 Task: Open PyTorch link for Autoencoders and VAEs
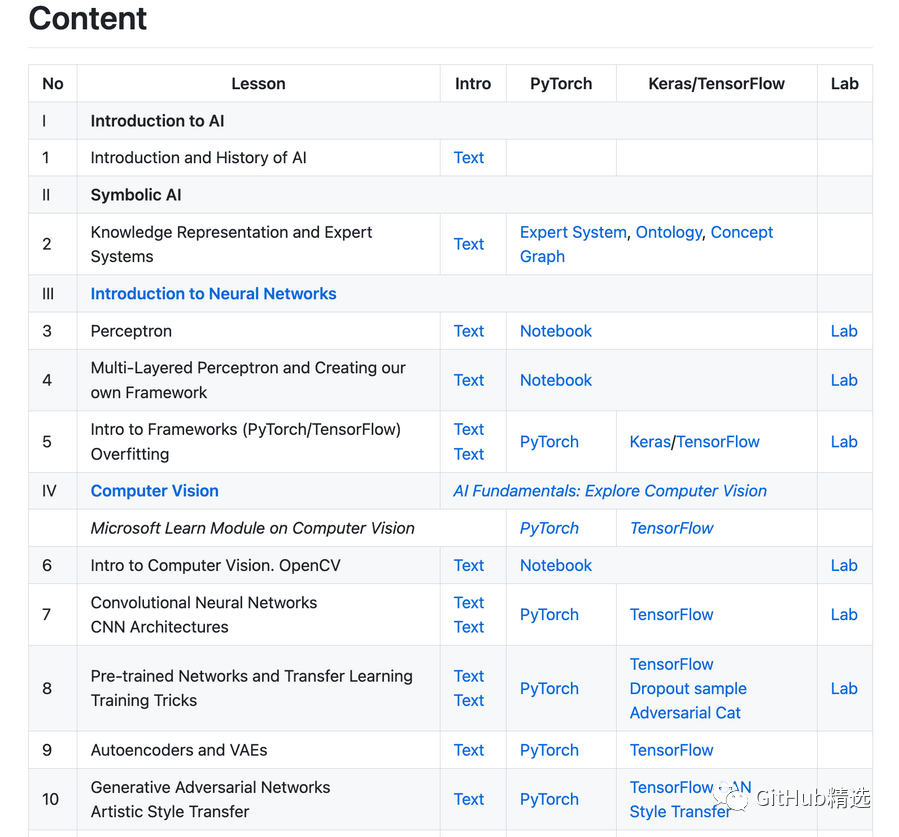(549, 750)
